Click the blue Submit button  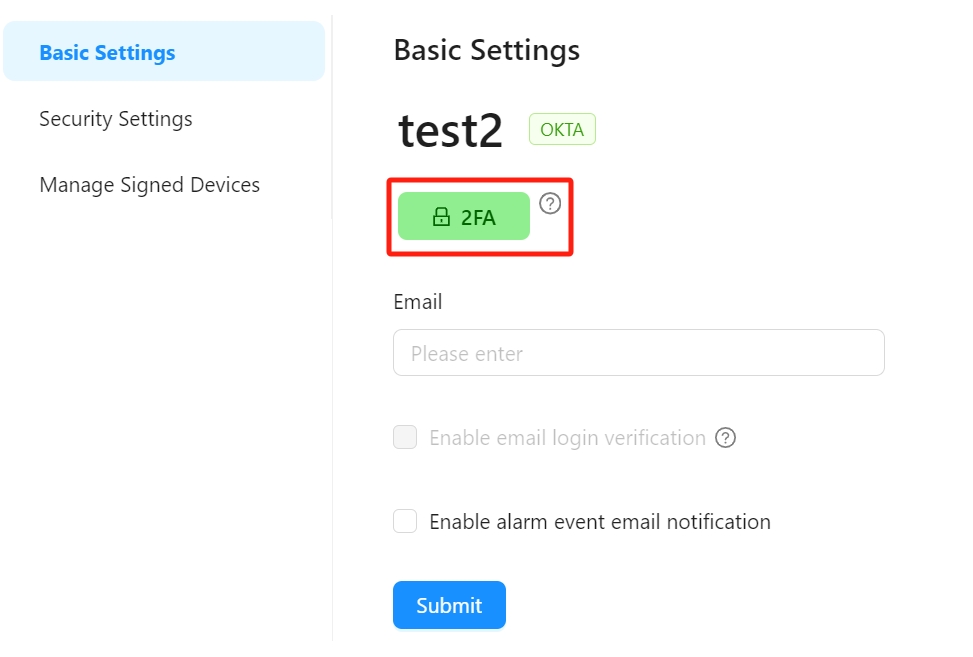click(x=449, y=605)
